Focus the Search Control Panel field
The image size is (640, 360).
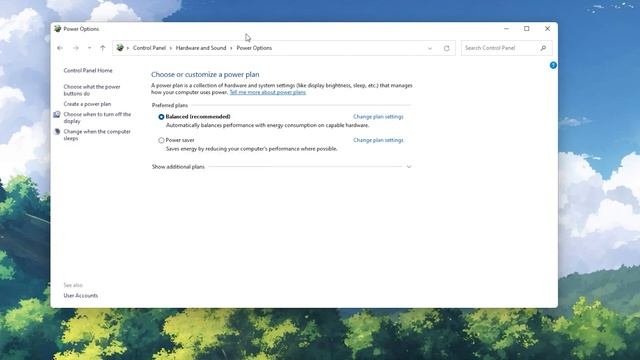point(507,48)
